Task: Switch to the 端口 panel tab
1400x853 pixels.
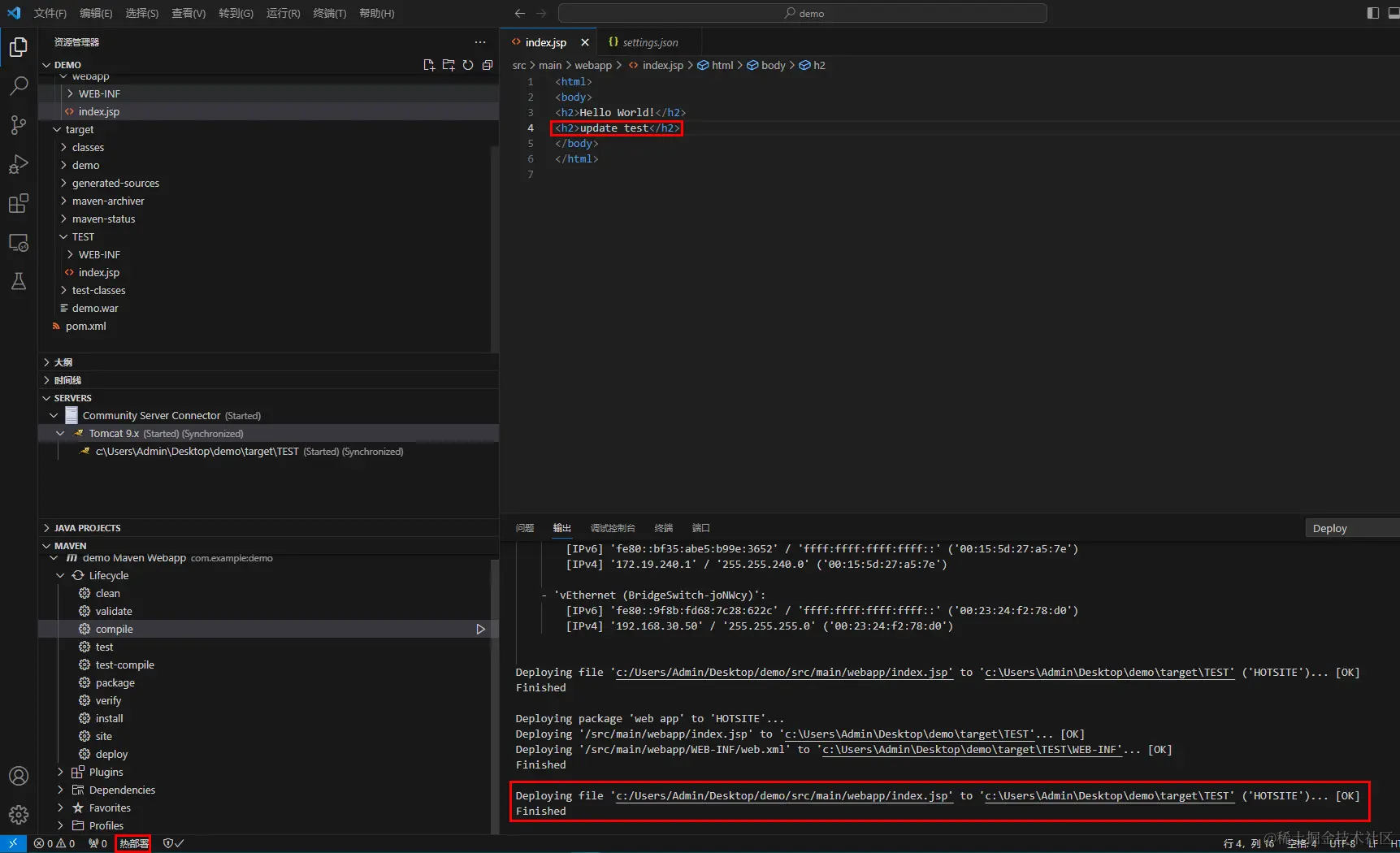Action: pos(700,528)
